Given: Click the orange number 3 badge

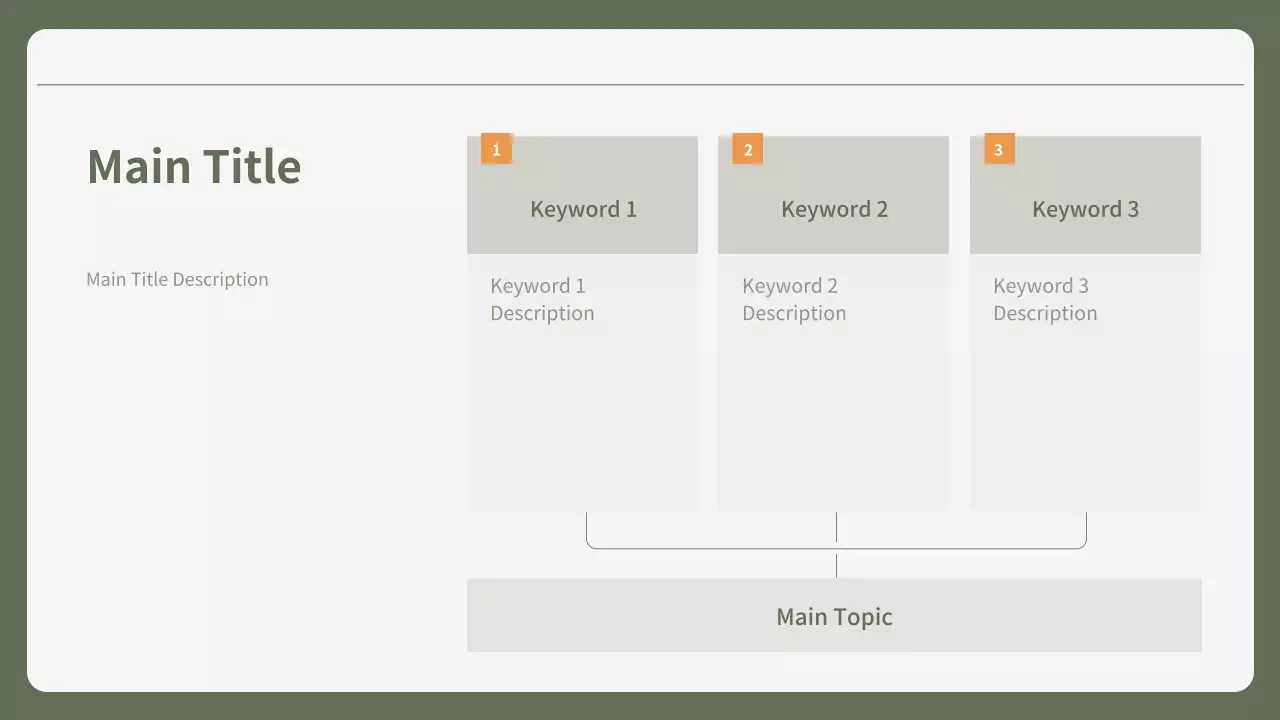Looking at the screenshot, I should [998, 150].
